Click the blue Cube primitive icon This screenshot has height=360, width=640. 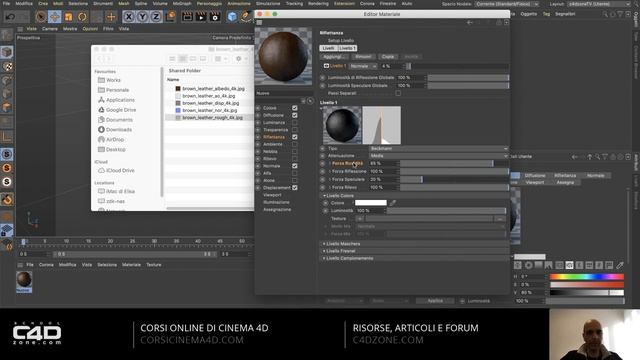click(x=232, y=17)
